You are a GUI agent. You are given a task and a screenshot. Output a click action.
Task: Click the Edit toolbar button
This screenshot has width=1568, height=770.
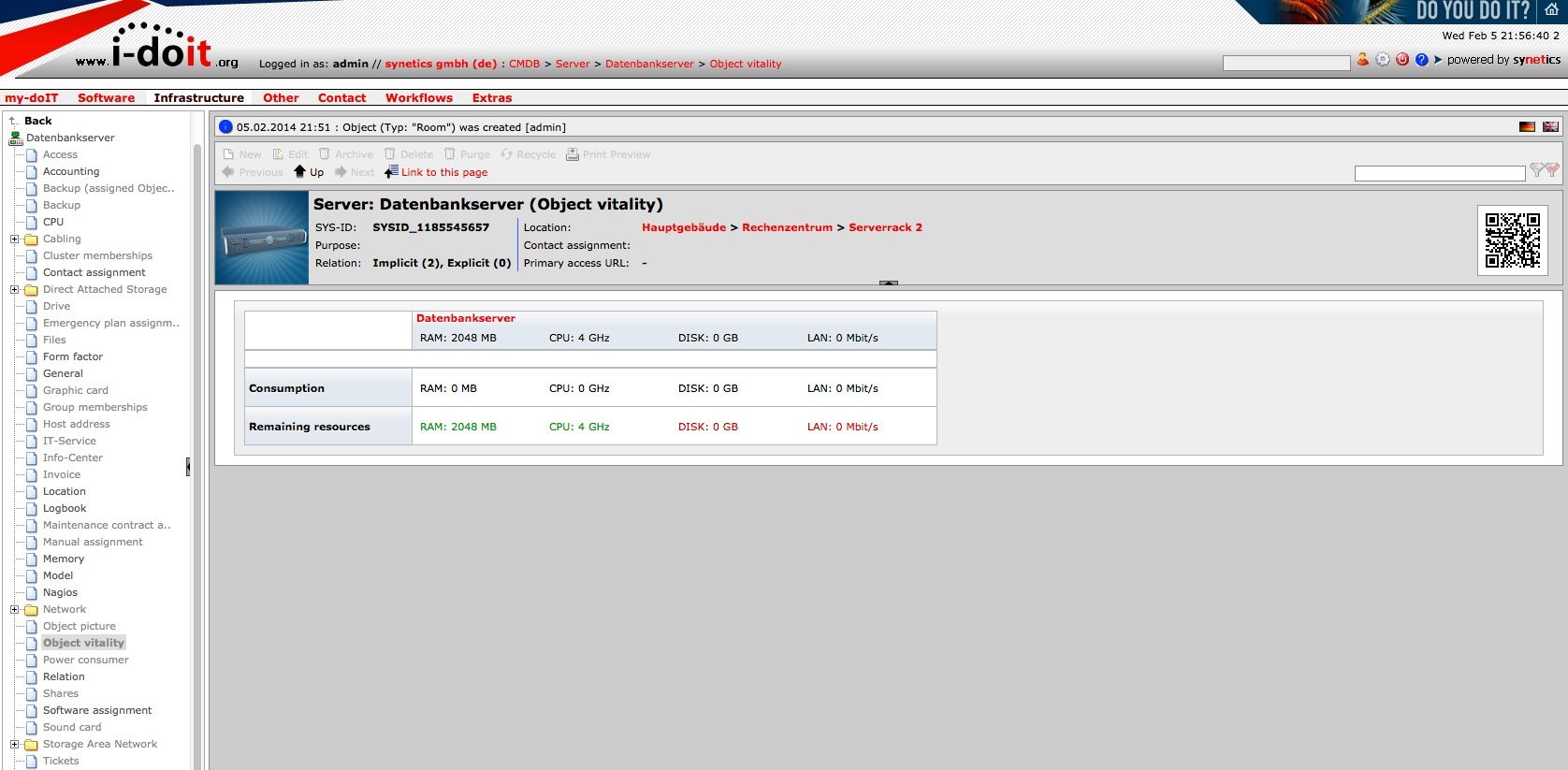point(290,154)
